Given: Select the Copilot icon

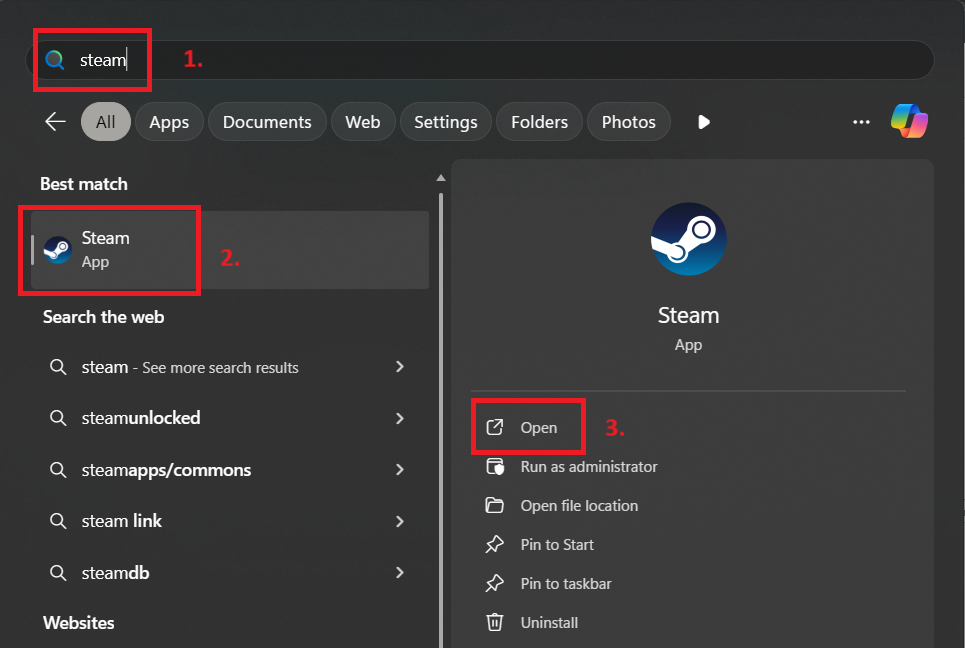Looking at the screenshot, I should click(909, 121).
